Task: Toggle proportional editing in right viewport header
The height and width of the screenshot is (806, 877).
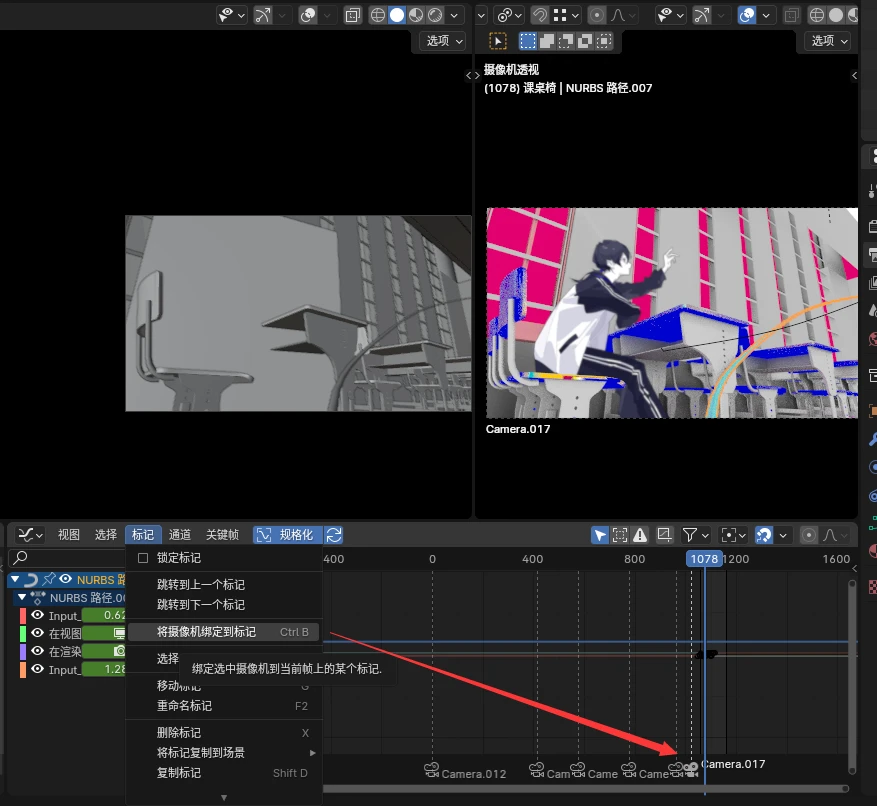Action: 597,15
